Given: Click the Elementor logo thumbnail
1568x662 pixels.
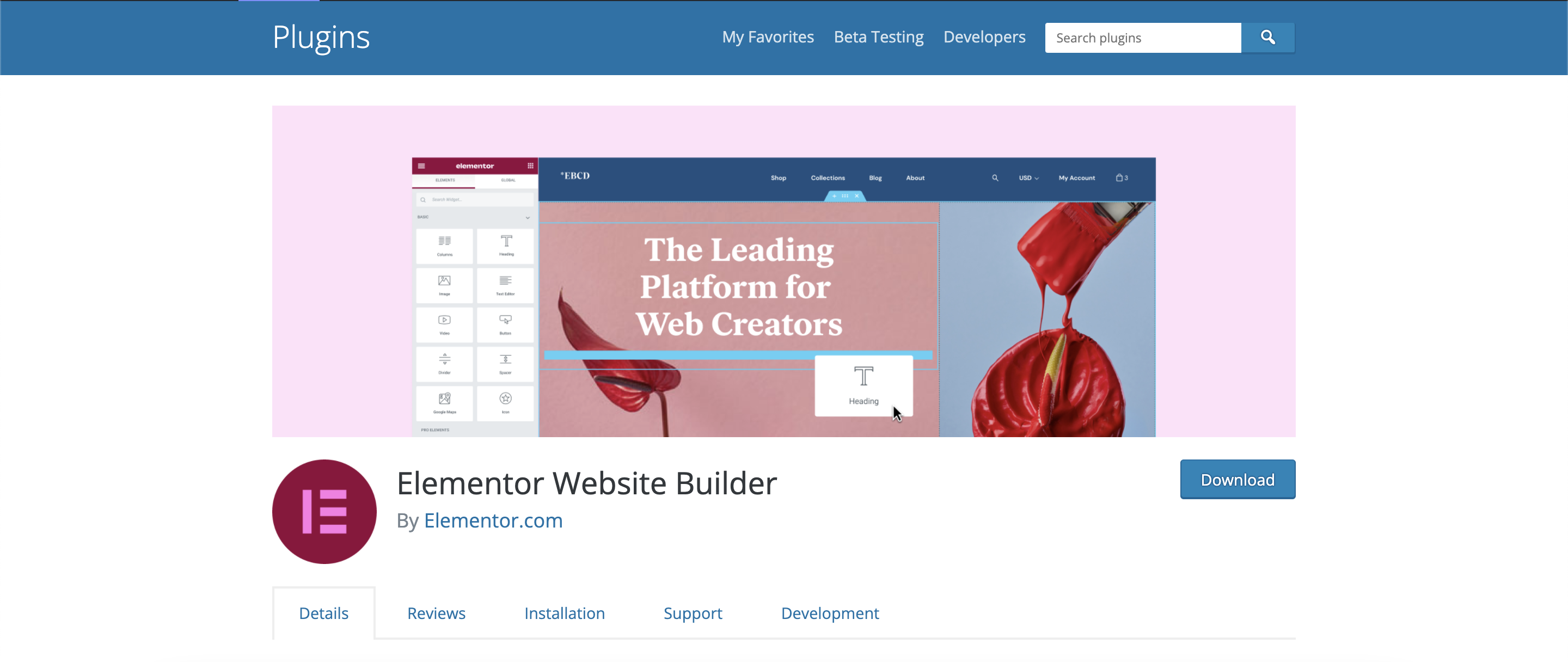Looking at the screenshot, I should pyautogui.click(x=326, y=511).
